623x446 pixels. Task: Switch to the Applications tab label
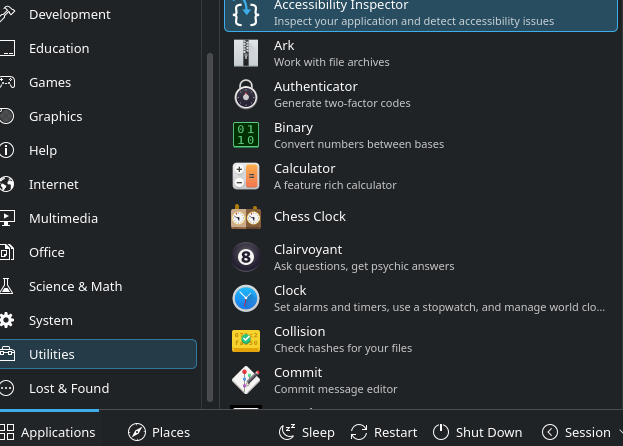(58, 432)
